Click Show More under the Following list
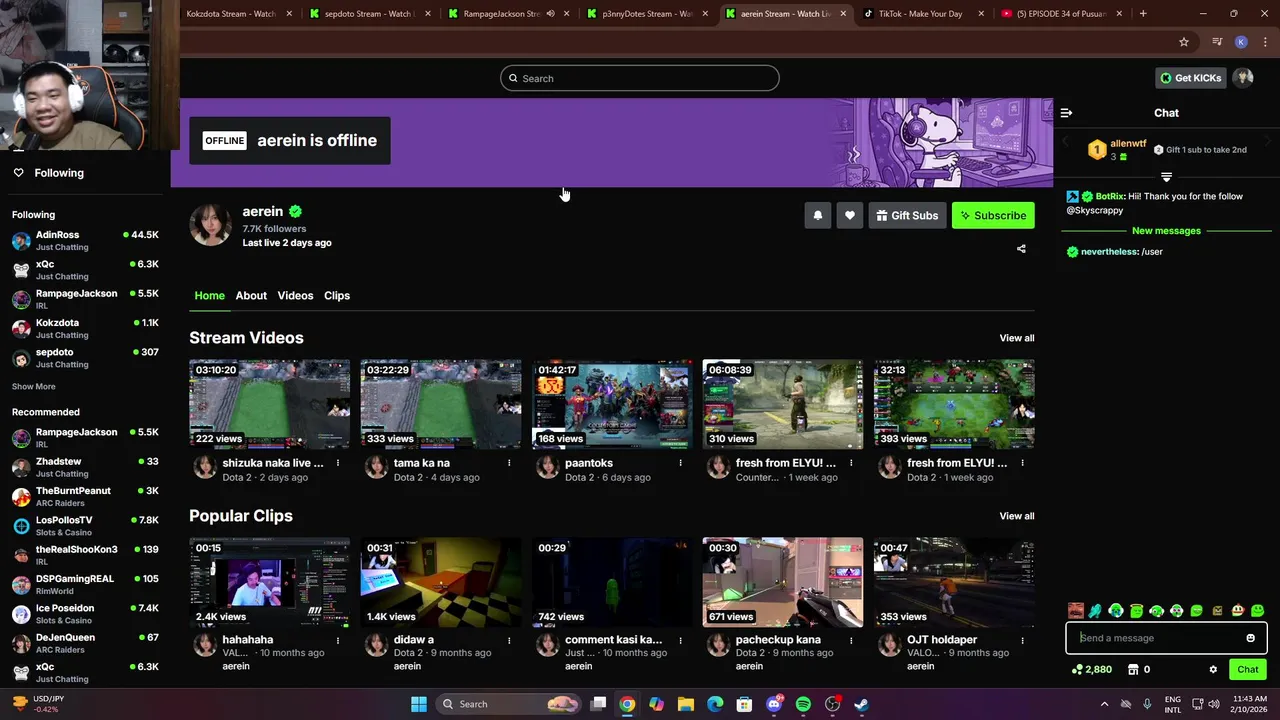 (x=34, y=387)
